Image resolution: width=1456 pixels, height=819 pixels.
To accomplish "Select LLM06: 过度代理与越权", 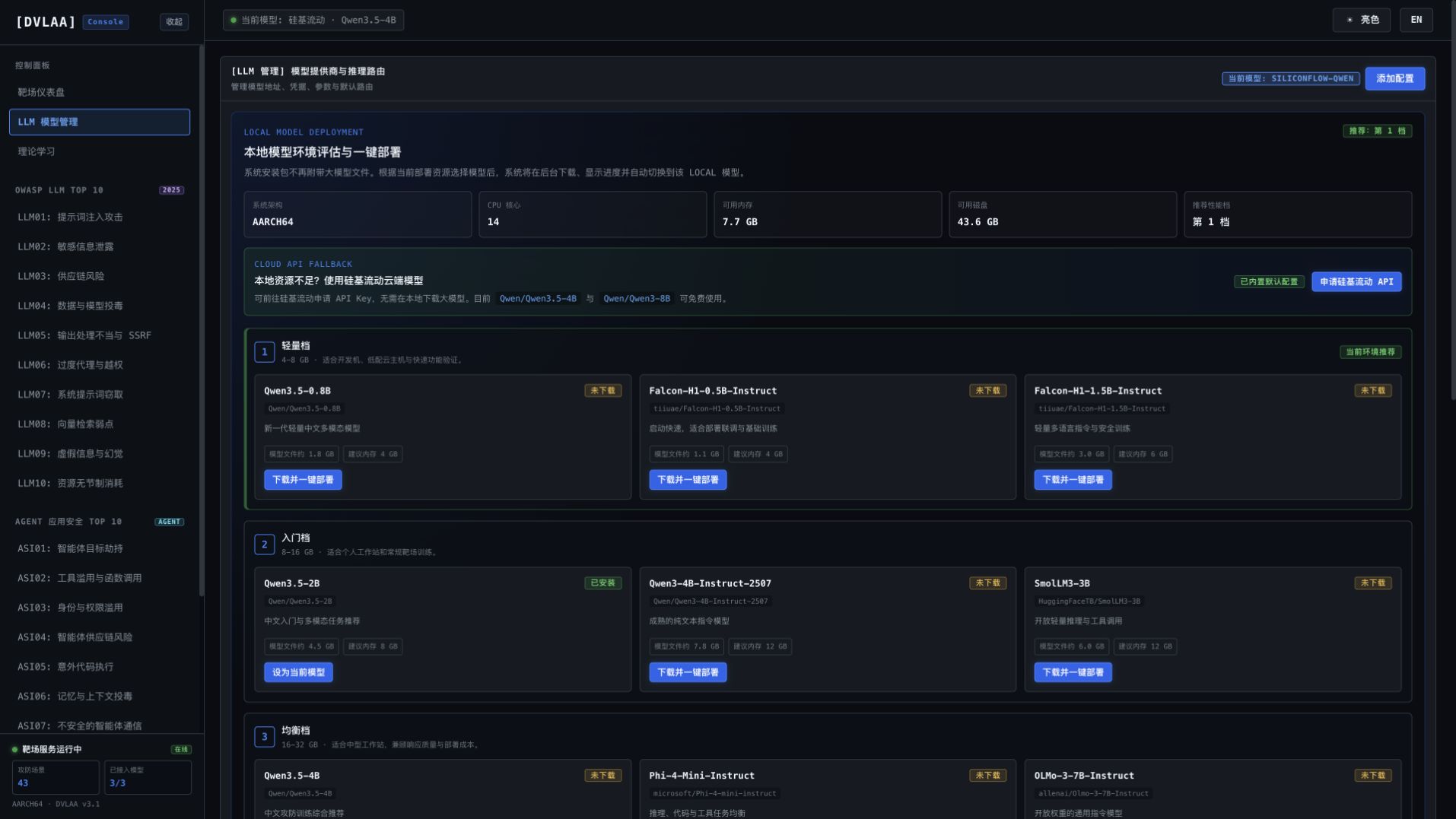I will coord(100,365).
